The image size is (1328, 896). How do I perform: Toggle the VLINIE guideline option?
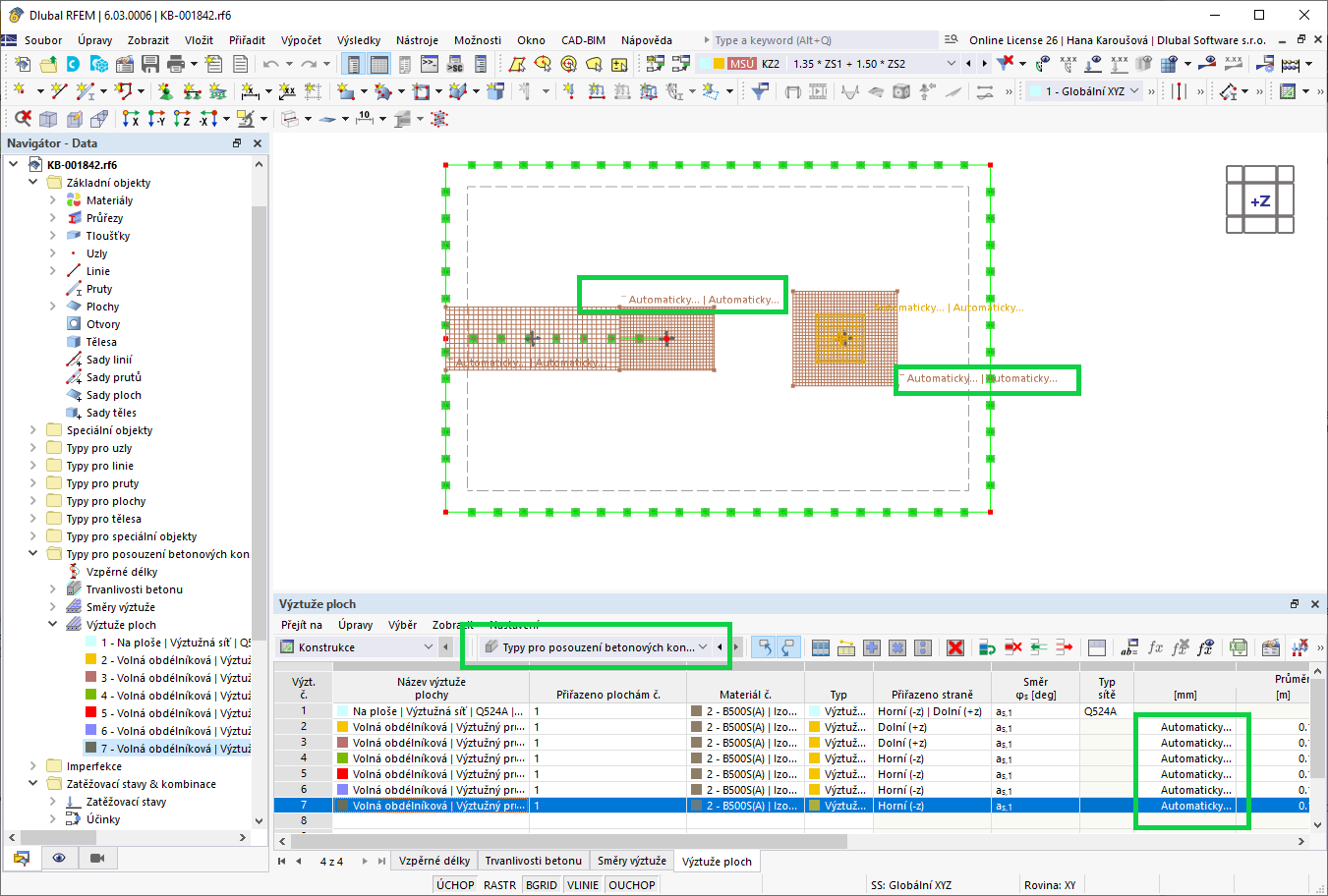click(x=583, y=885)
